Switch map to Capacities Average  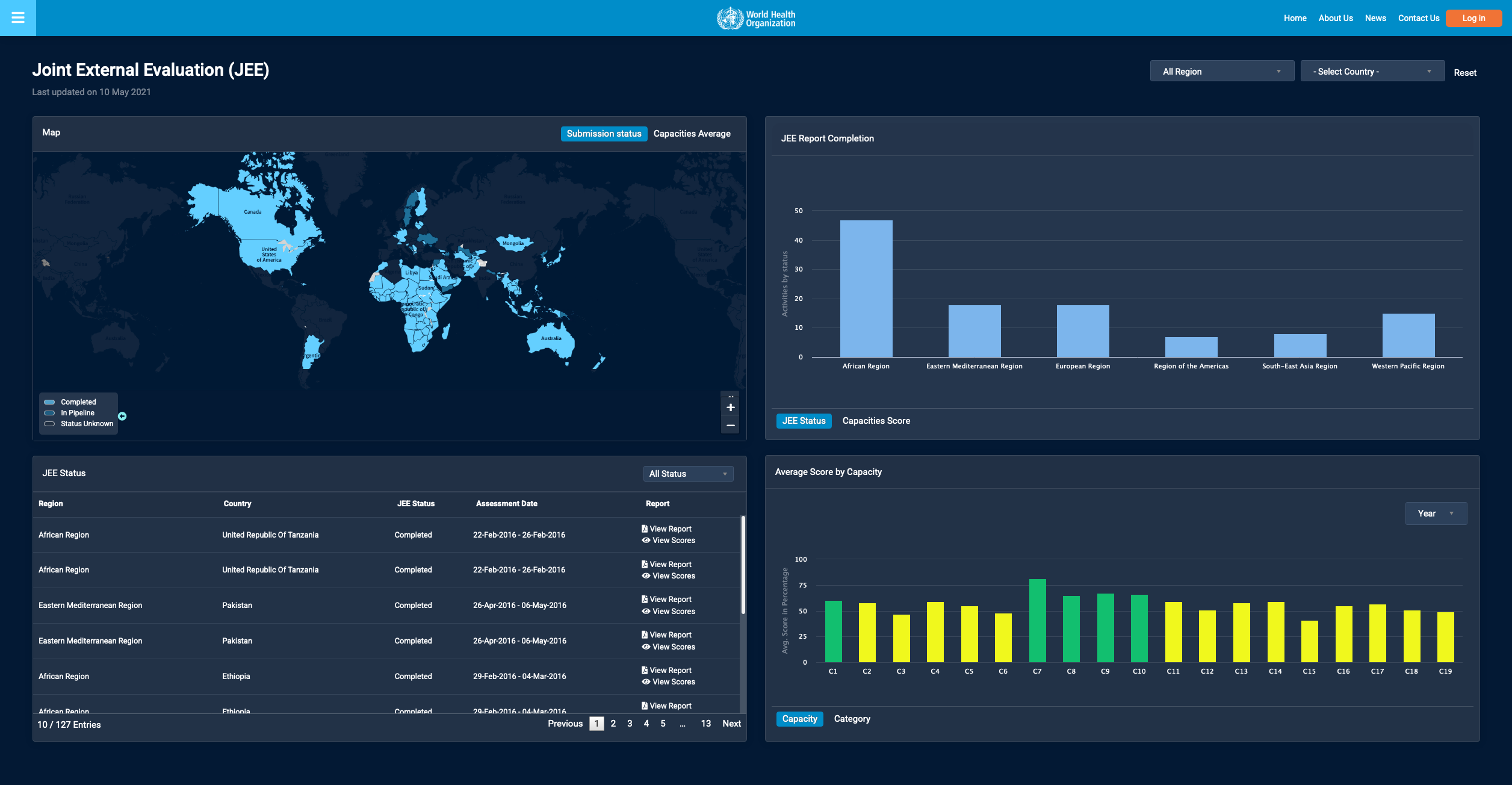[692, 134]
